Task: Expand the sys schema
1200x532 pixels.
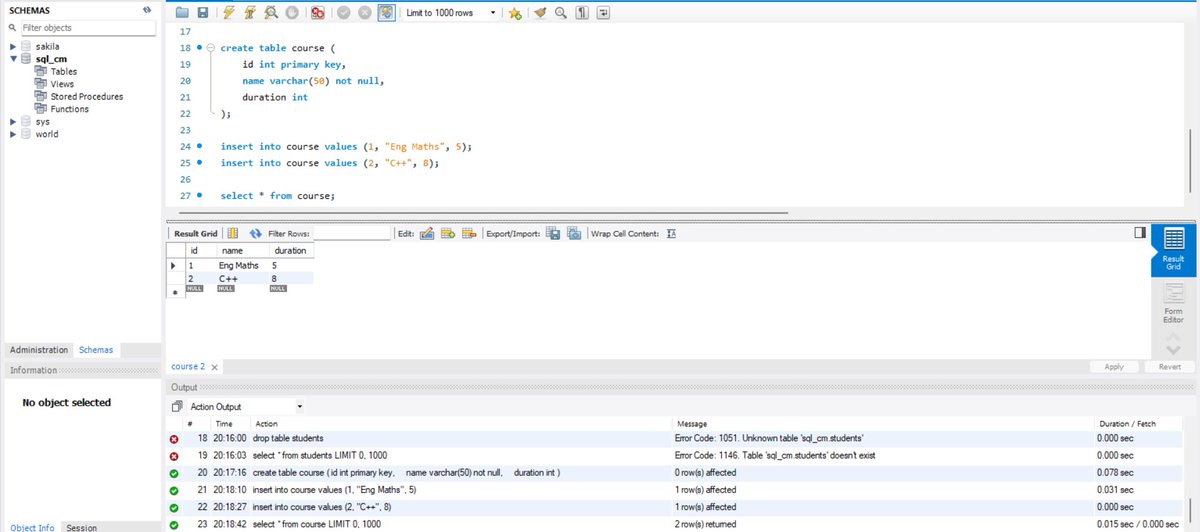Action: coord(13,121)
